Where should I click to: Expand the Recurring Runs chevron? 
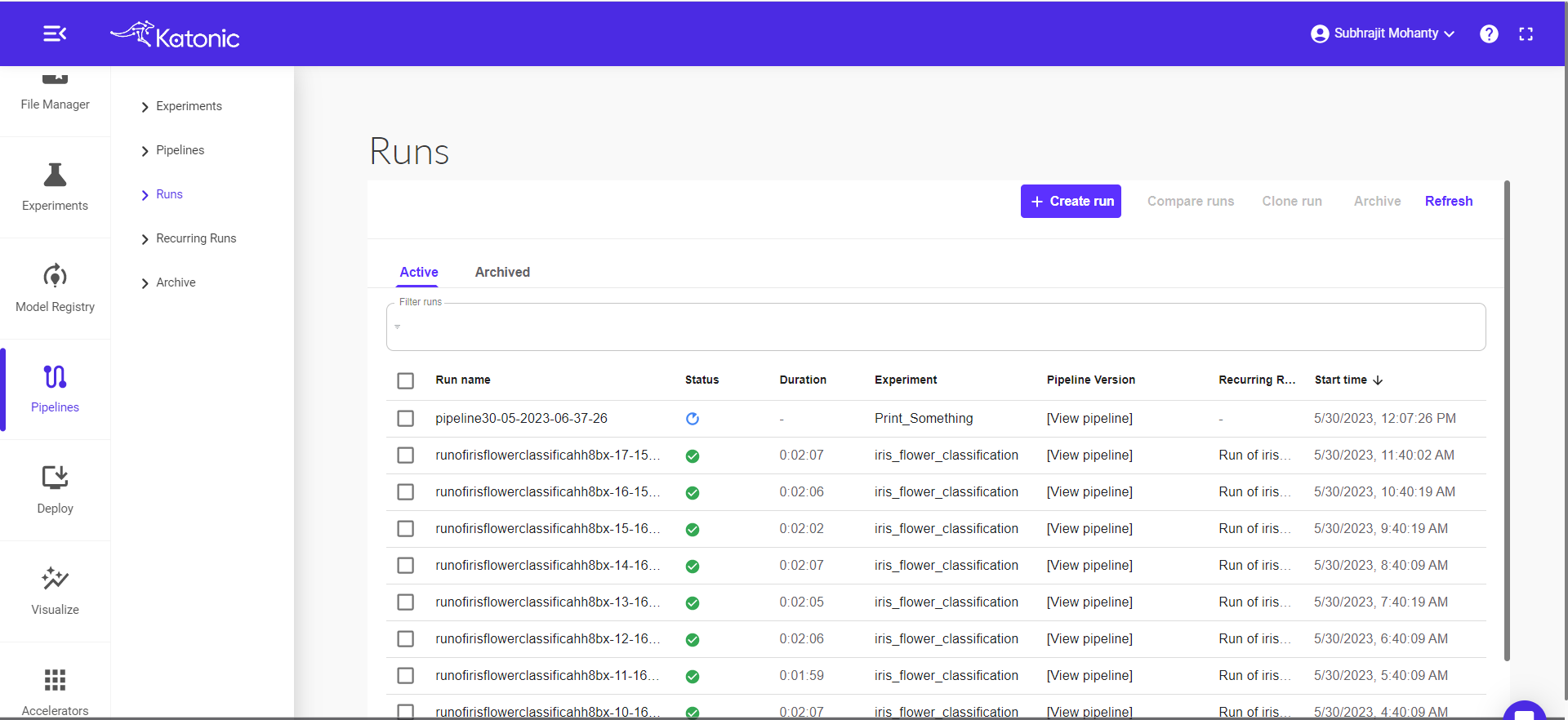[x=145, y=239]
